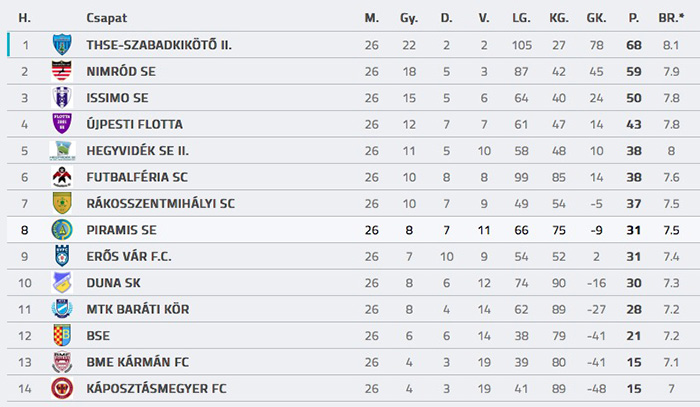Click the Nimród SE team logo
The width and height of the screenshot is (700, 407).
pos(62,71)
